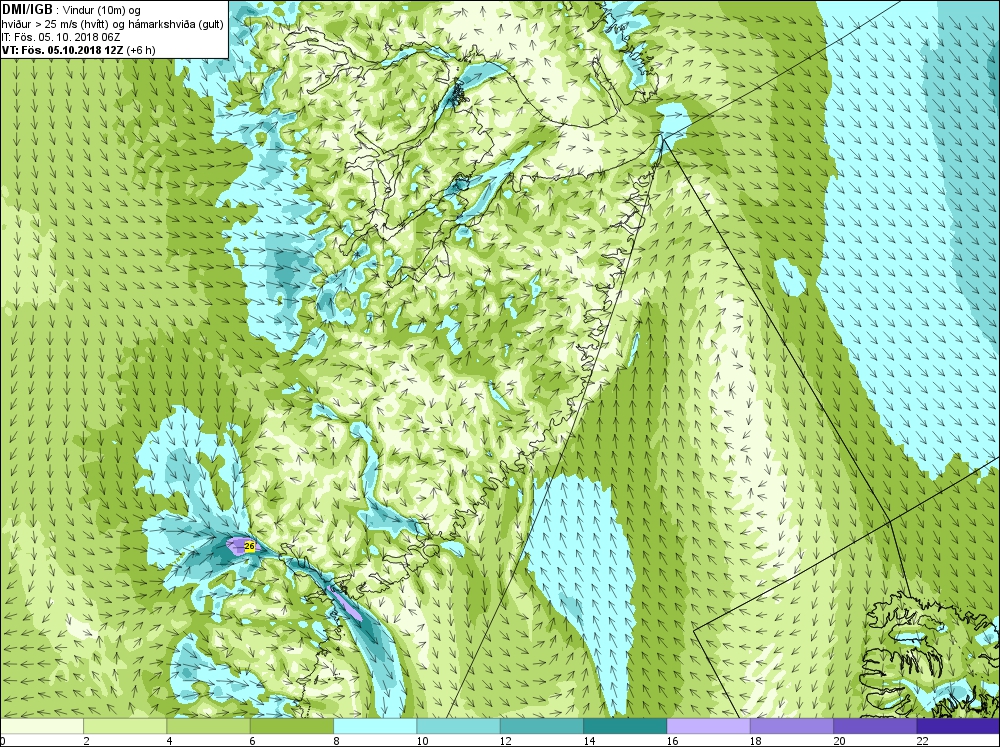Click the 'IT: Fös. 05. 10. 2018 06Z' line

61,37
